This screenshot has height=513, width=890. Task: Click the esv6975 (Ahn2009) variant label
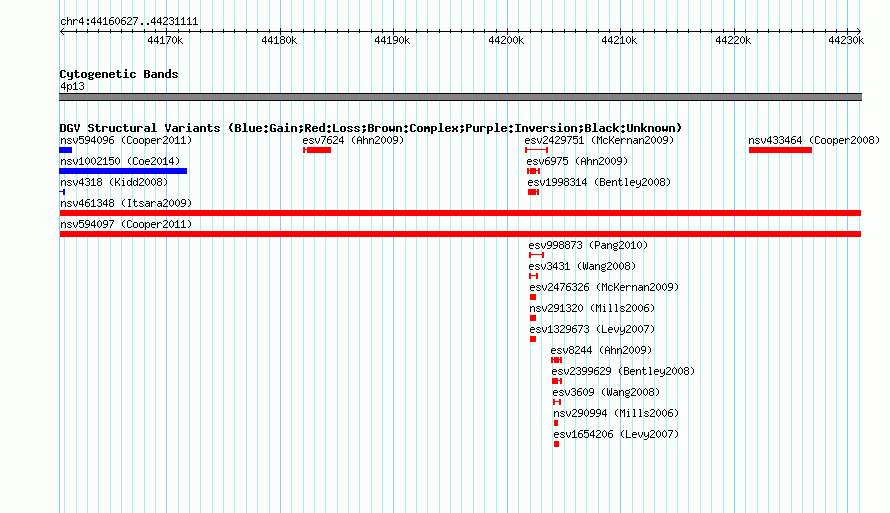click(577, 161)
